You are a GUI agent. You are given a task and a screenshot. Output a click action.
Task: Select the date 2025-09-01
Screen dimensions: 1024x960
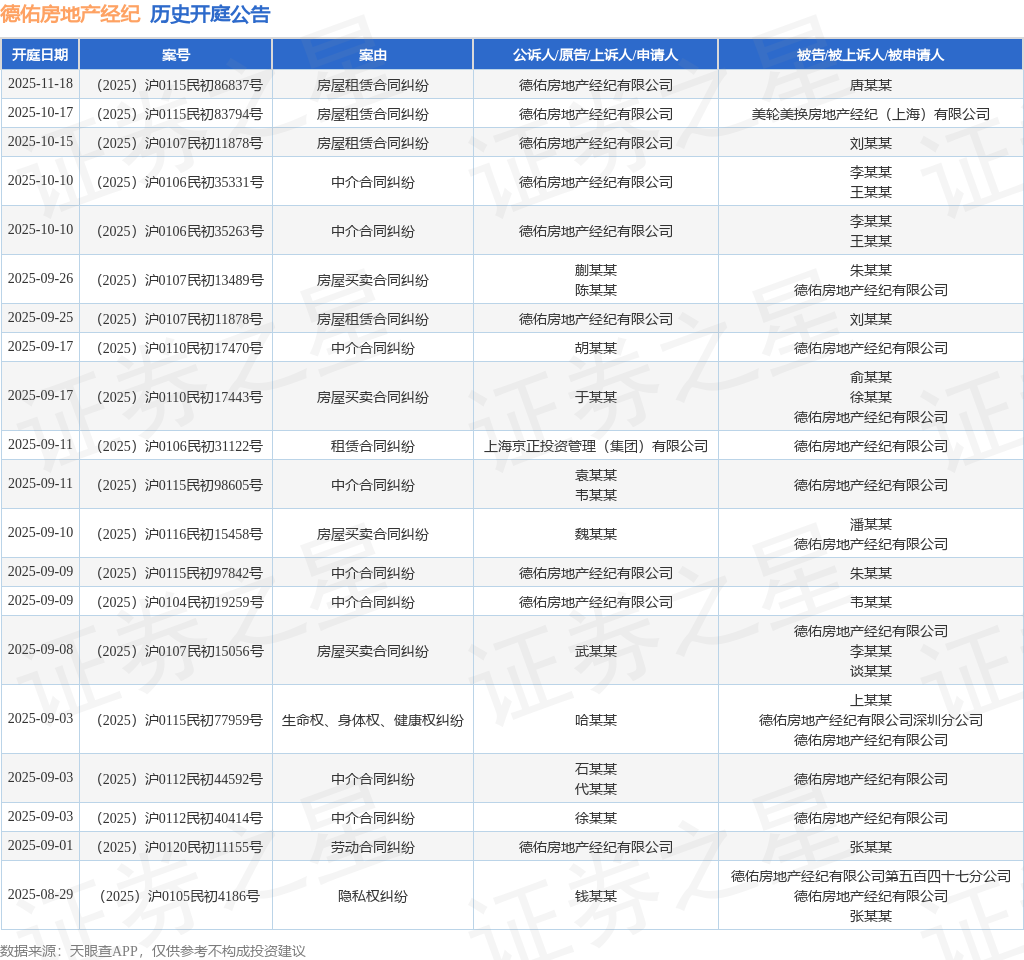[40, 846]
